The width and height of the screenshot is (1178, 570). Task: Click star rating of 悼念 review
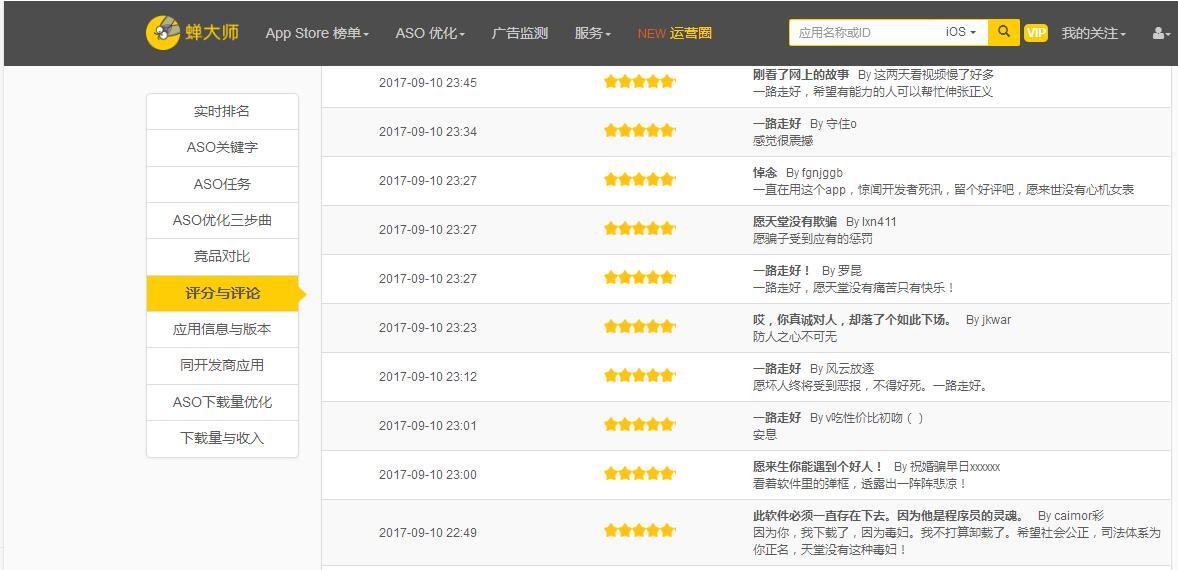click(639, 180)
